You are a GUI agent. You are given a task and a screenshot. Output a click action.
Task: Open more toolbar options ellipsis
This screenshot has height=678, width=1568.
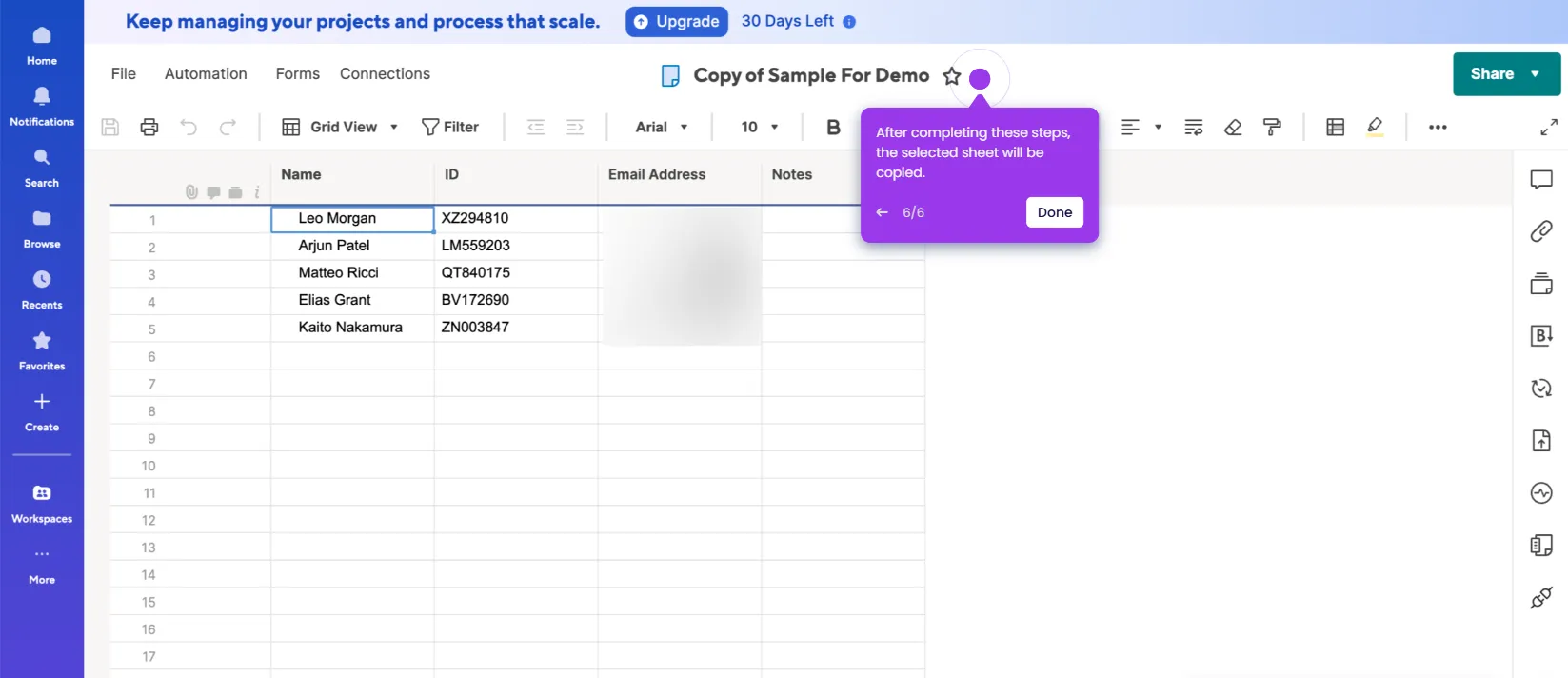point(1438,127)
